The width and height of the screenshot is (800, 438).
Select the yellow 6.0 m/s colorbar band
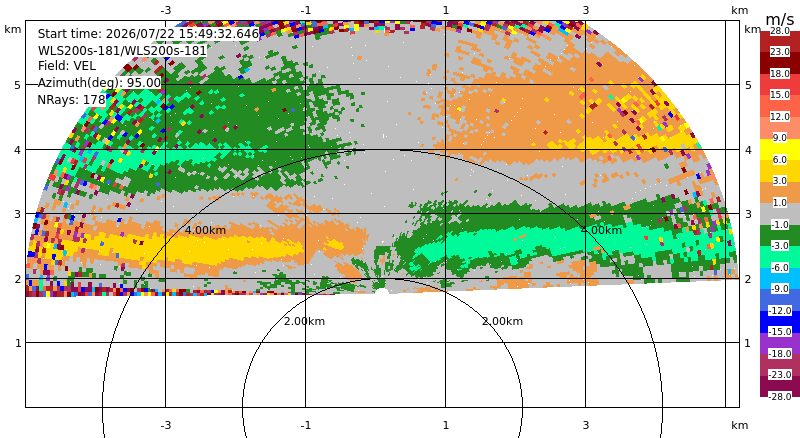coord(780,149)
